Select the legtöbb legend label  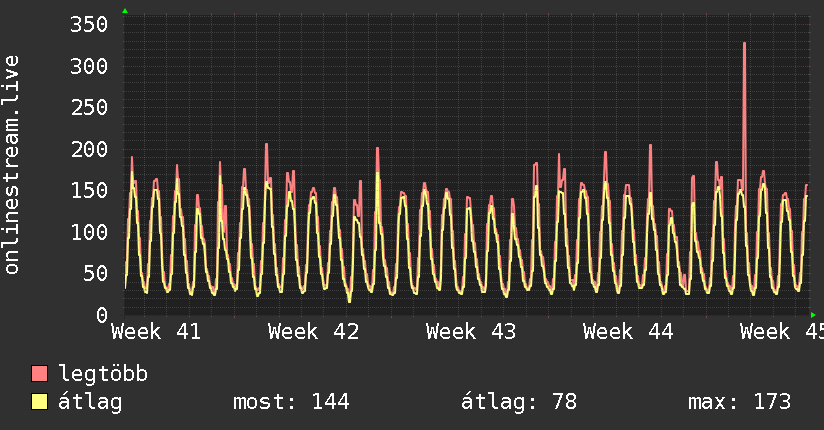pyautogui.click(x=103, y=374)
